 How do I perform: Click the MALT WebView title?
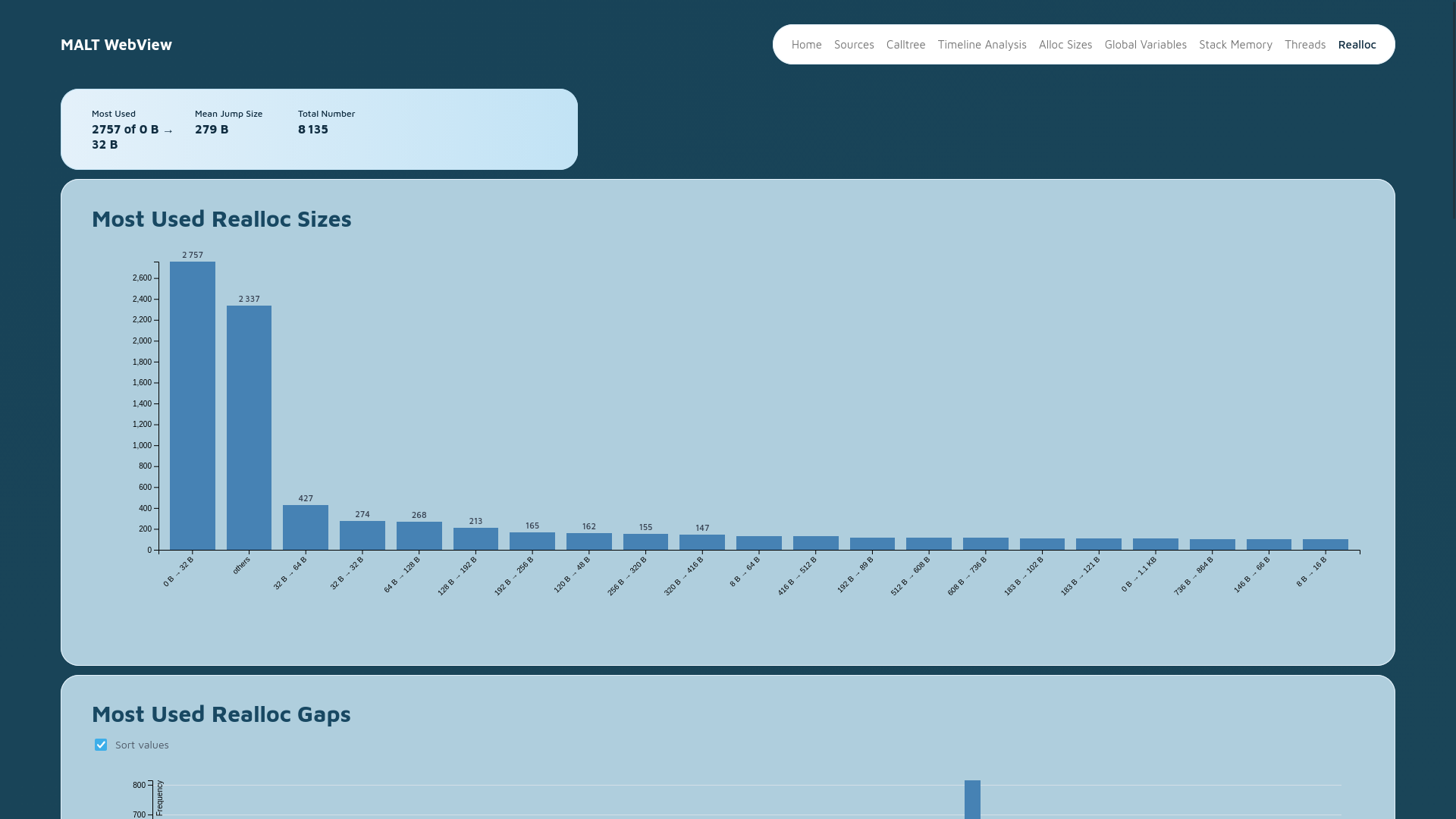point(116,45)
